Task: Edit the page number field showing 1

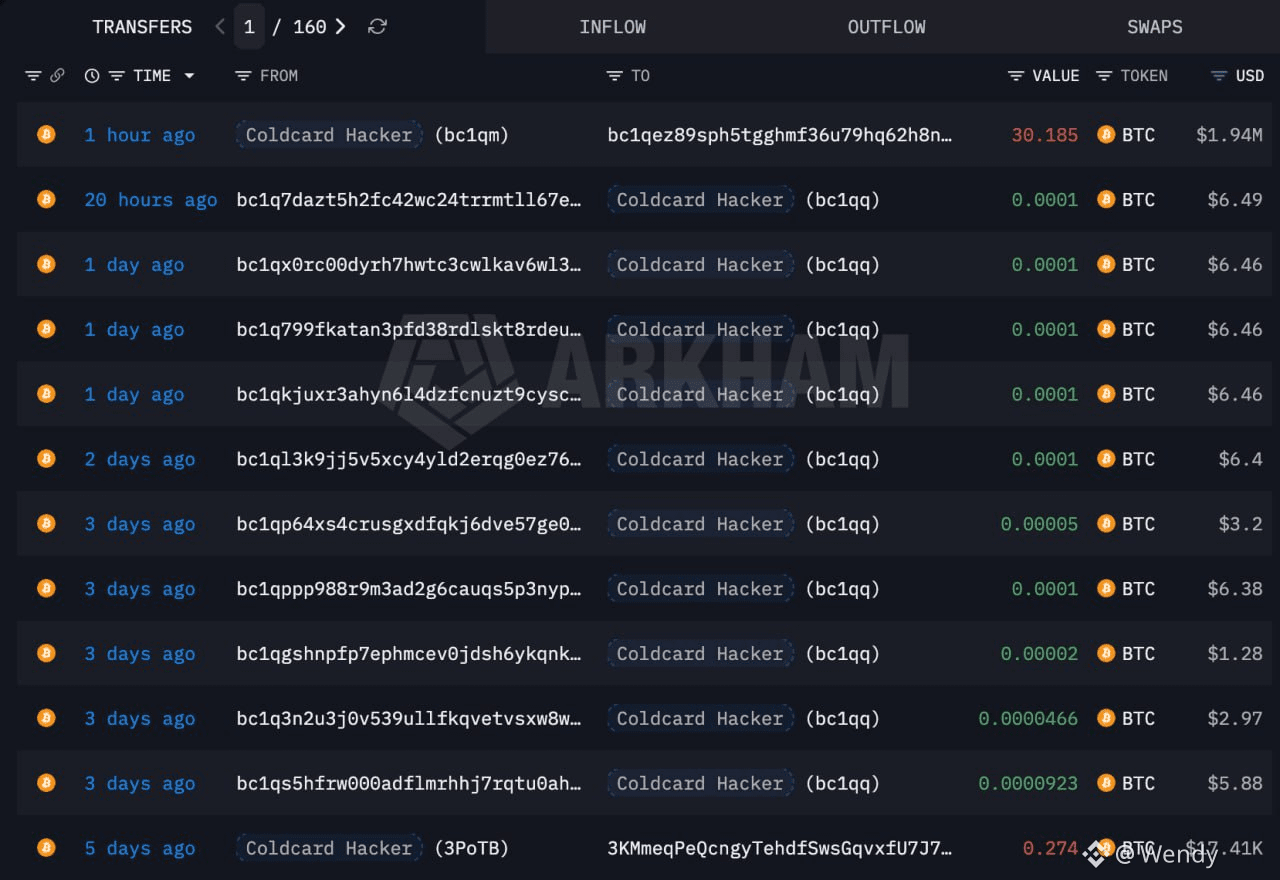Action: tap(249, 27)
